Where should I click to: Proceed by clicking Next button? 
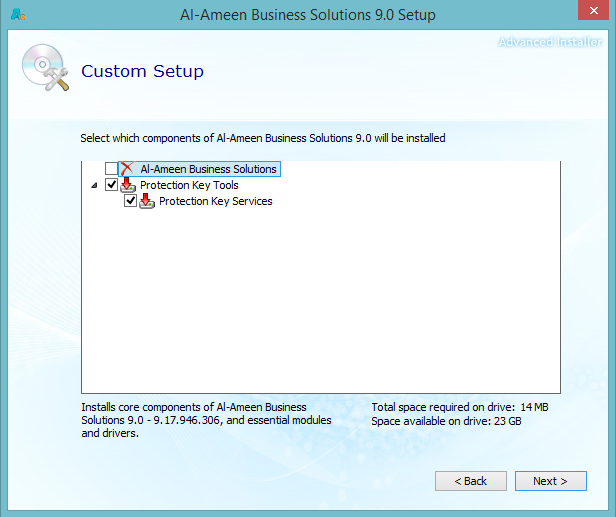[550, 481]
